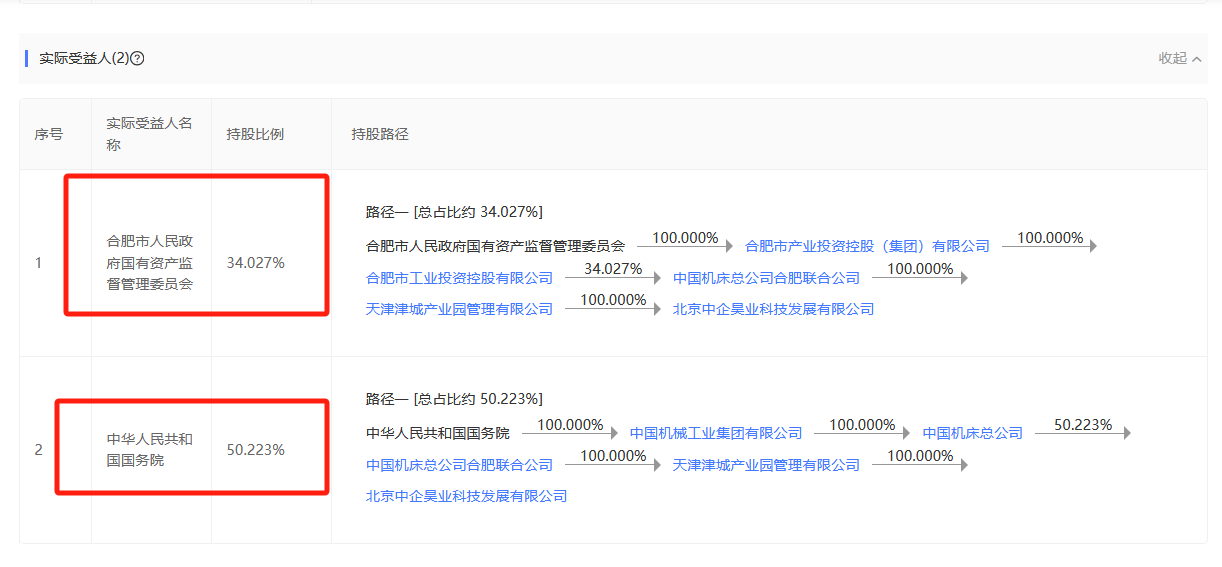Open the 中国机床总公司 link in row 2

point(973,433)
